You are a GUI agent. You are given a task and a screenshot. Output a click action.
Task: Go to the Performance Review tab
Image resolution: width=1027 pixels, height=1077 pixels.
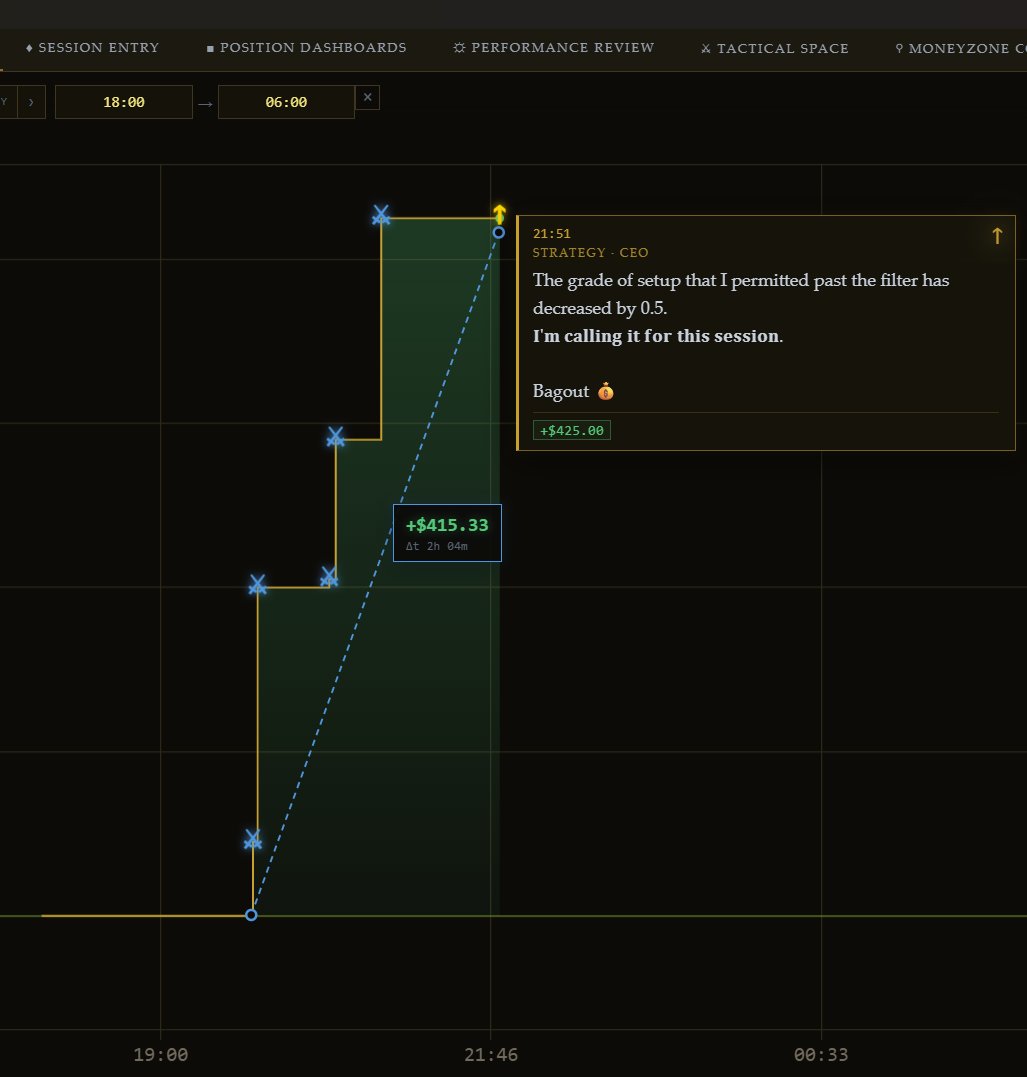554,48
